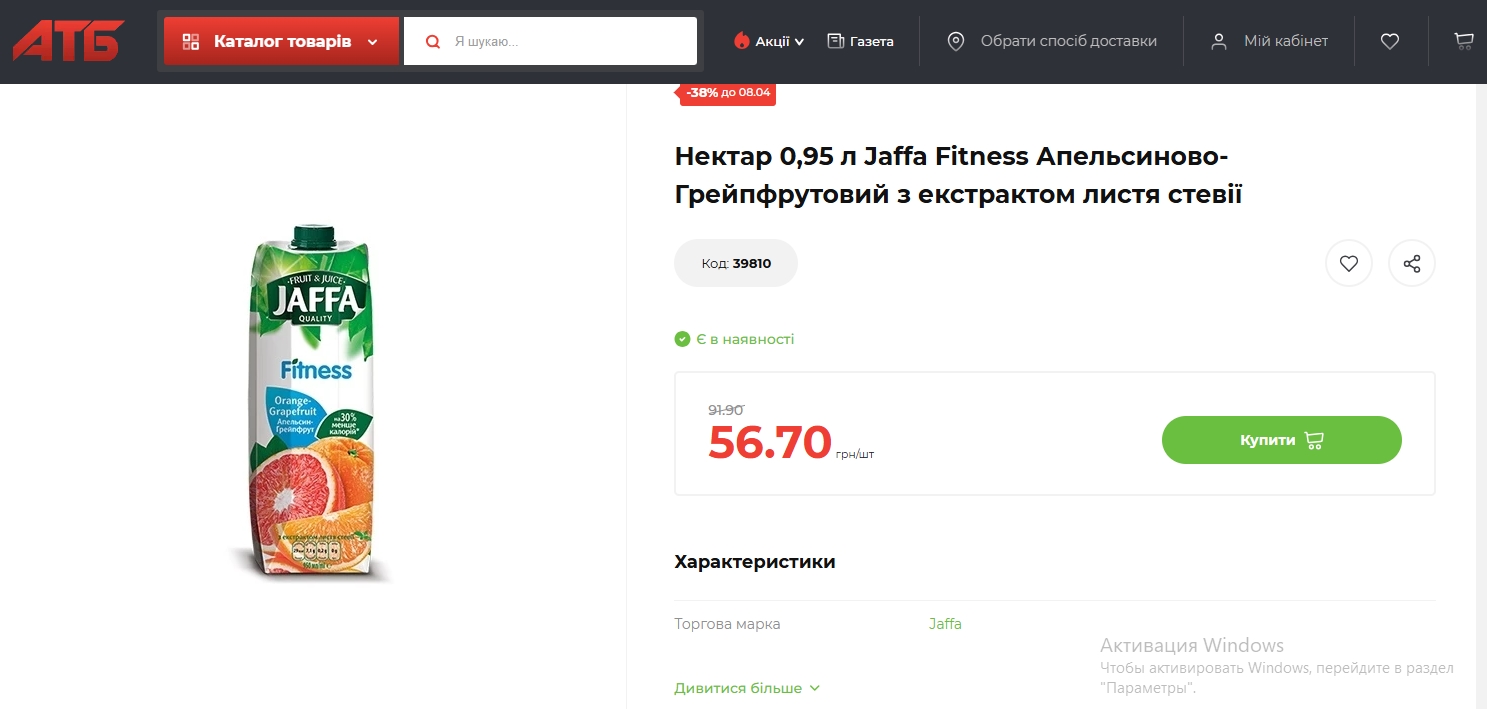1487x709 pixels.
Task: Open favorites heart icon in header
Action: [1389, 41]
